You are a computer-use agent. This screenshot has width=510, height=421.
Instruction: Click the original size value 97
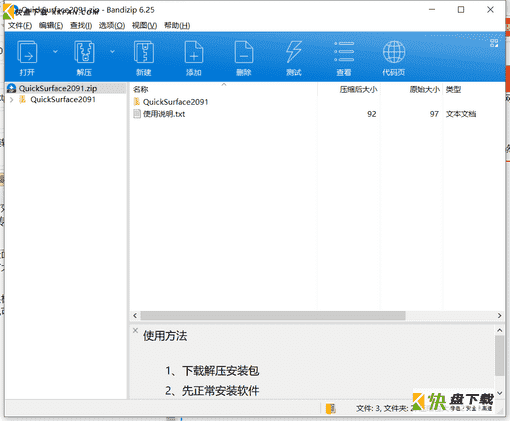click(x=434, y=114)
